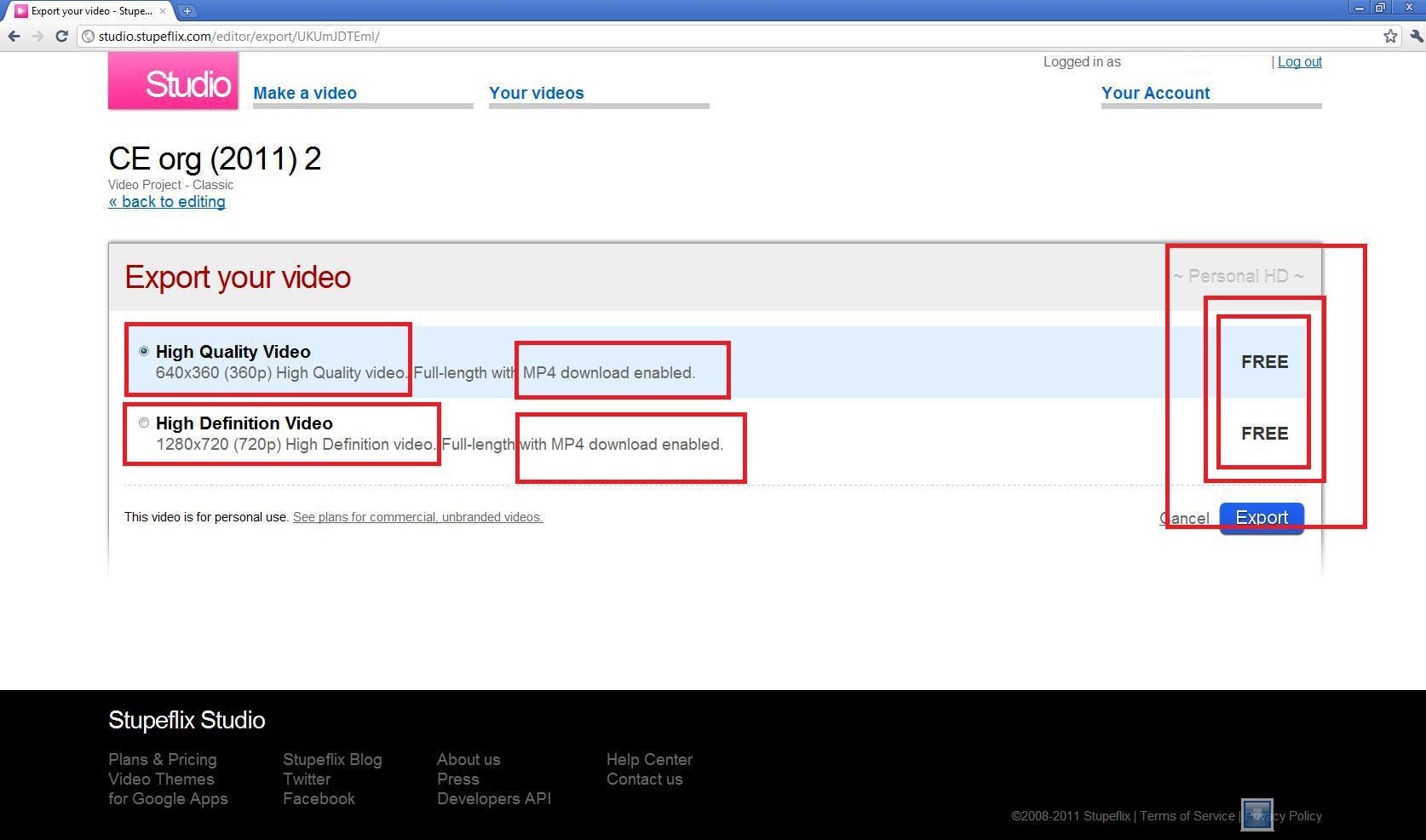
Task: Open the Twitter footer link
Action: (307, 779)
